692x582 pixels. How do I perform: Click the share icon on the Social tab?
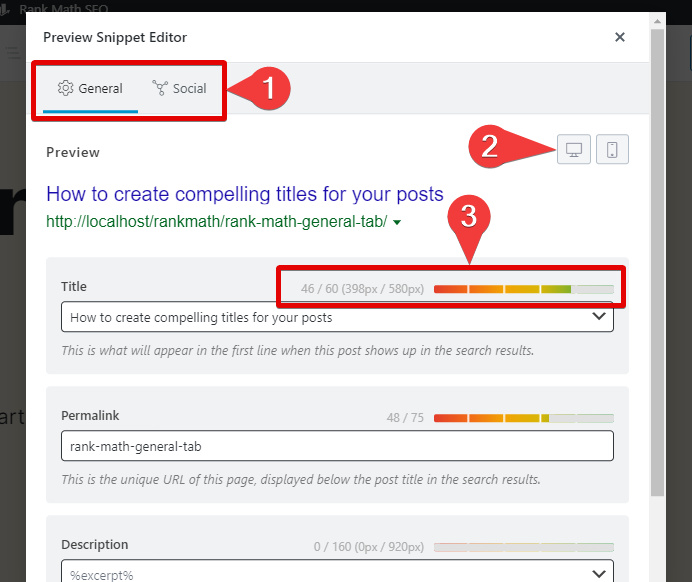point(160,88)
